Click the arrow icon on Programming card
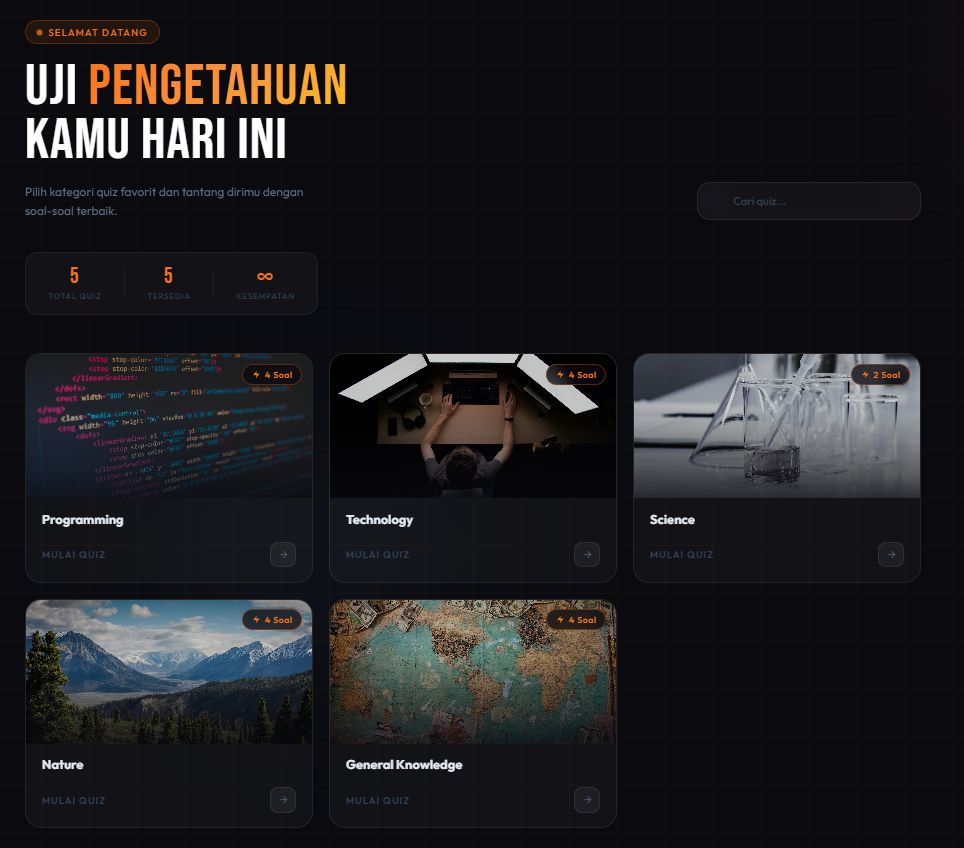The width and height of the screenshot is (964, 848). 283,554
